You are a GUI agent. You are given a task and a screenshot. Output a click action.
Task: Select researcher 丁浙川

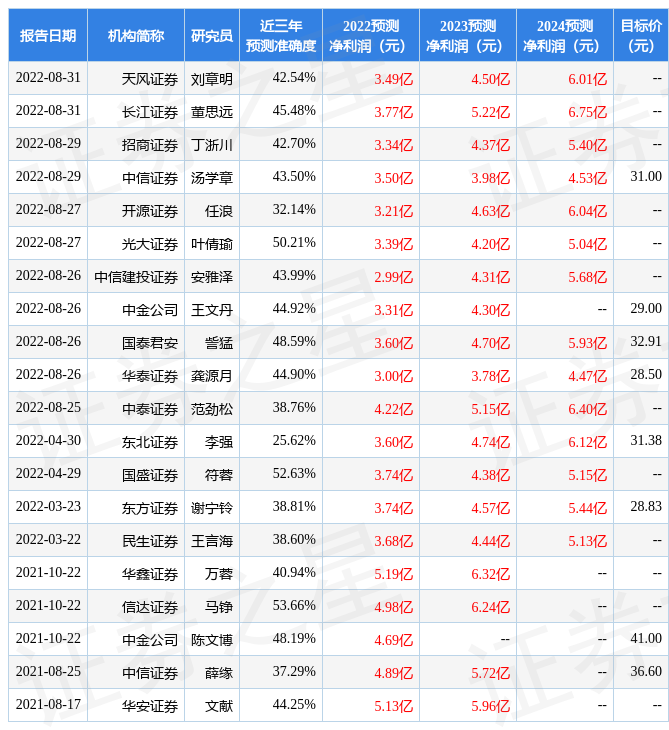pyautogui.click(x=212, y=145)
